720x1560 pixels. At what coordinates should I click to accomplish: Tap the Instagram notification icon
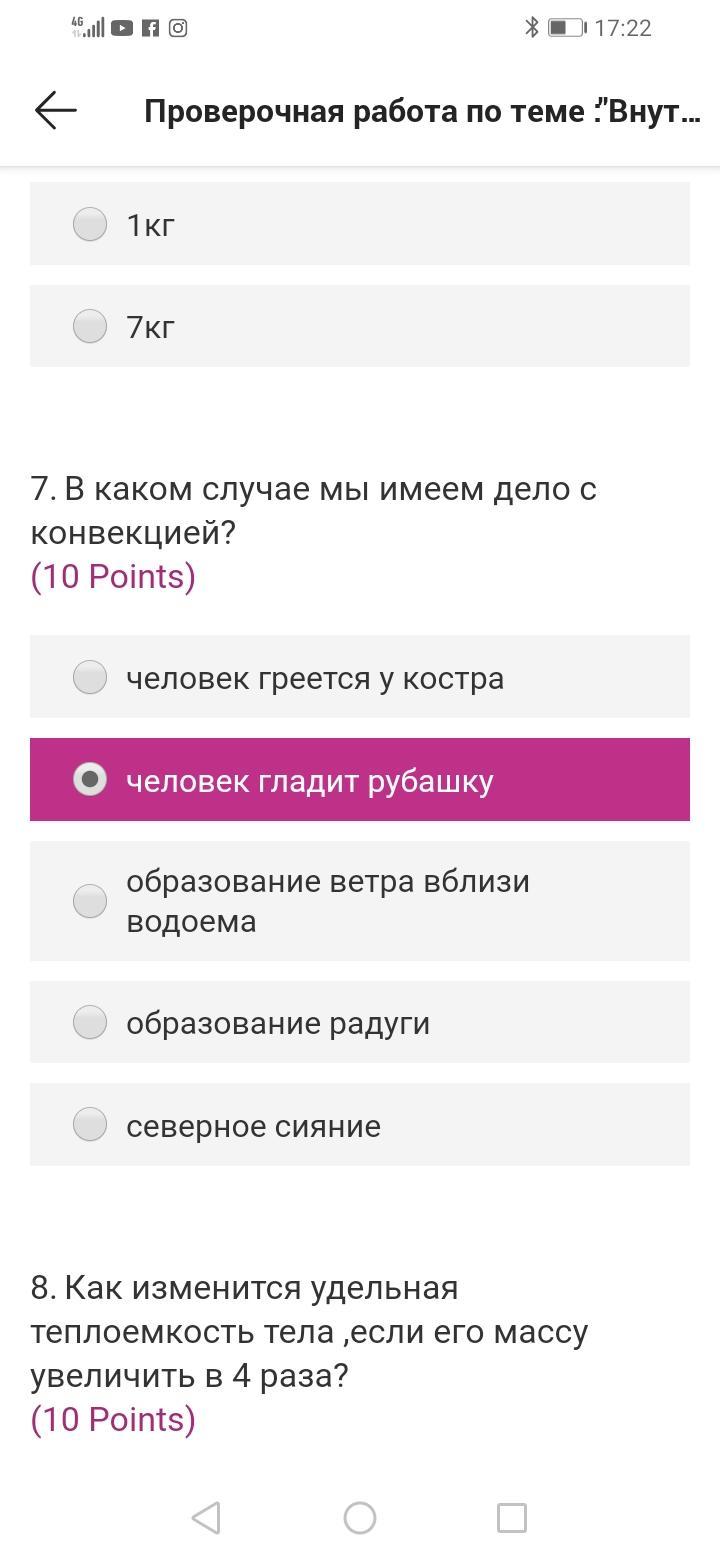click(178, 28)
